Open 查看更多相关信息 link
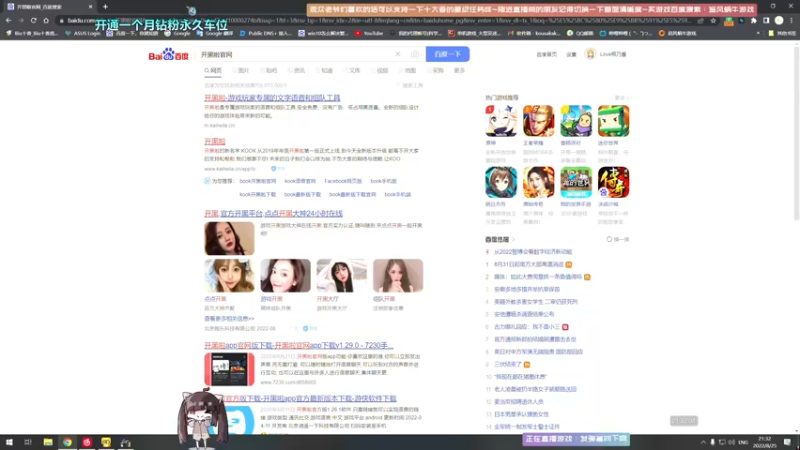 click(229, 318)
